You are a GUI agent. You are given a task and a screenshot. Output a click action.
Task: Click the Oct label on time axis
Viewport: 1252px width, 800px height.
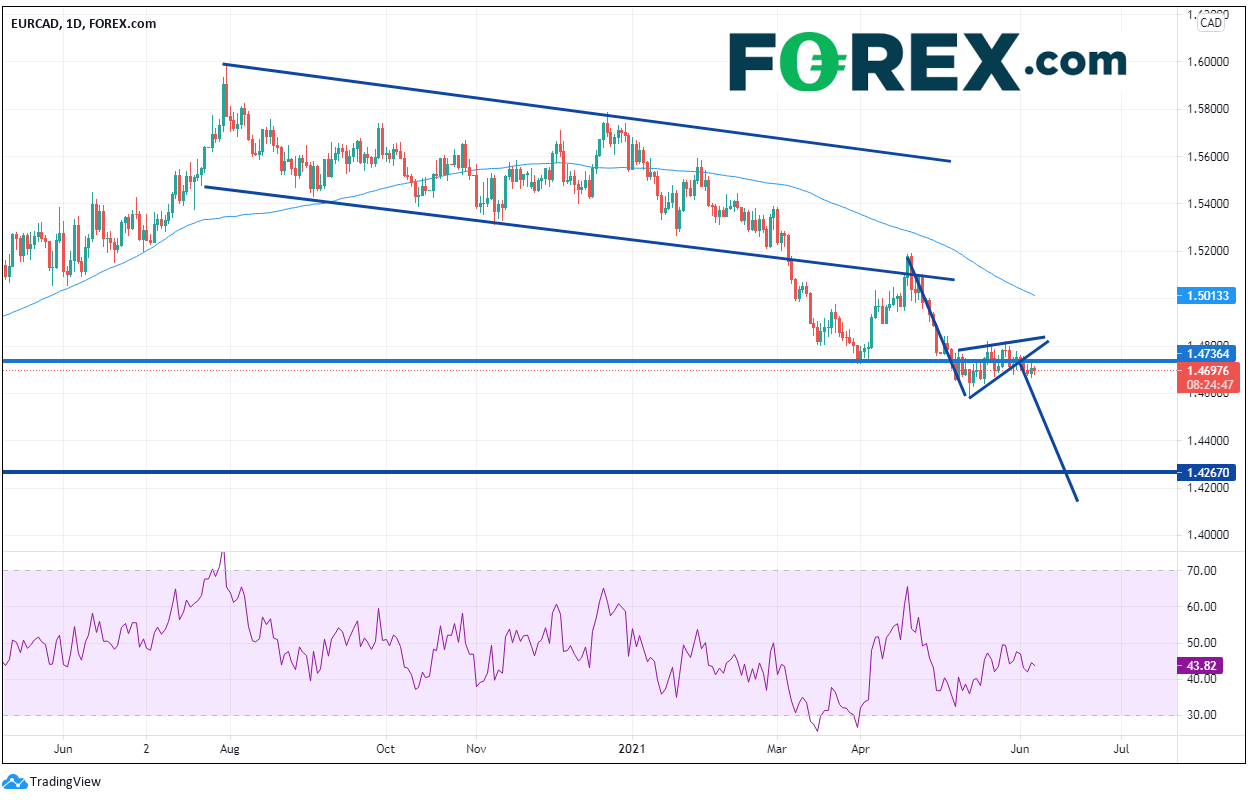[386, 747]
